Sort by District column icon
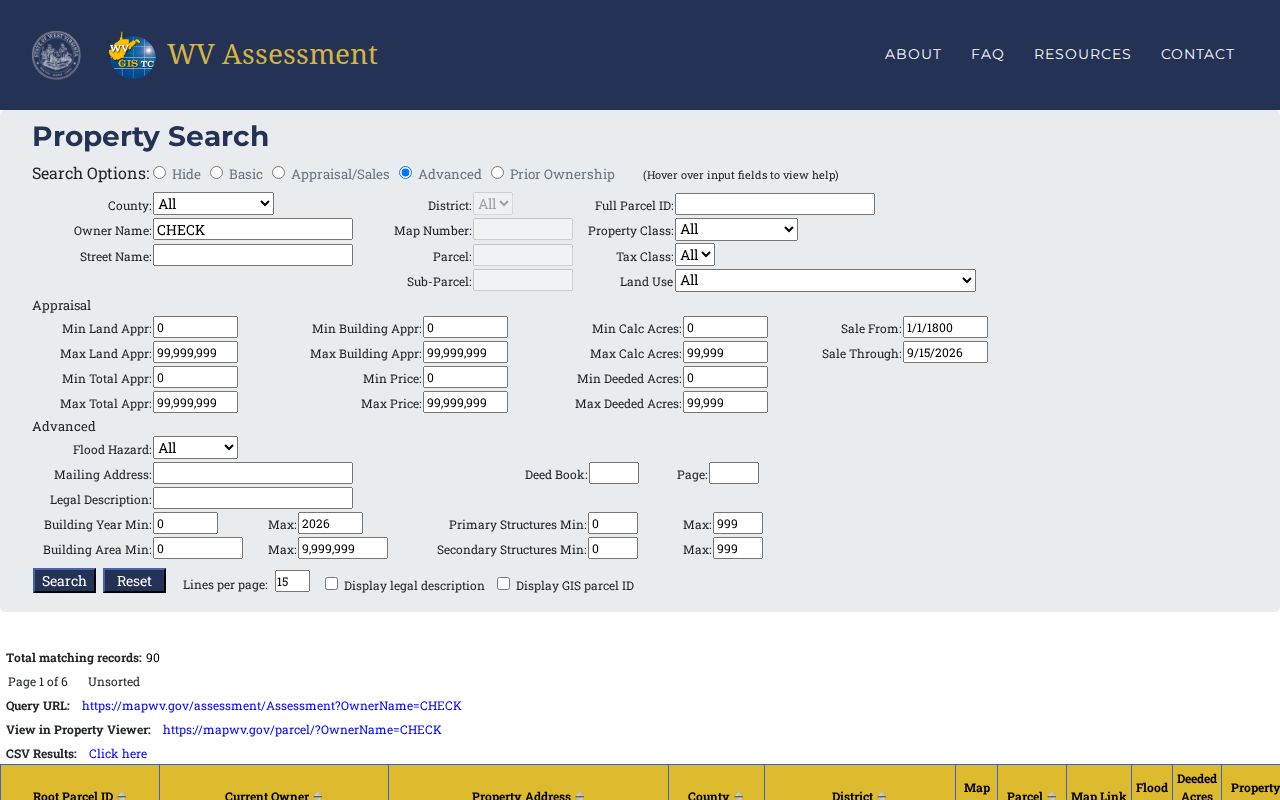1280x800 pixels. (882, 796)
